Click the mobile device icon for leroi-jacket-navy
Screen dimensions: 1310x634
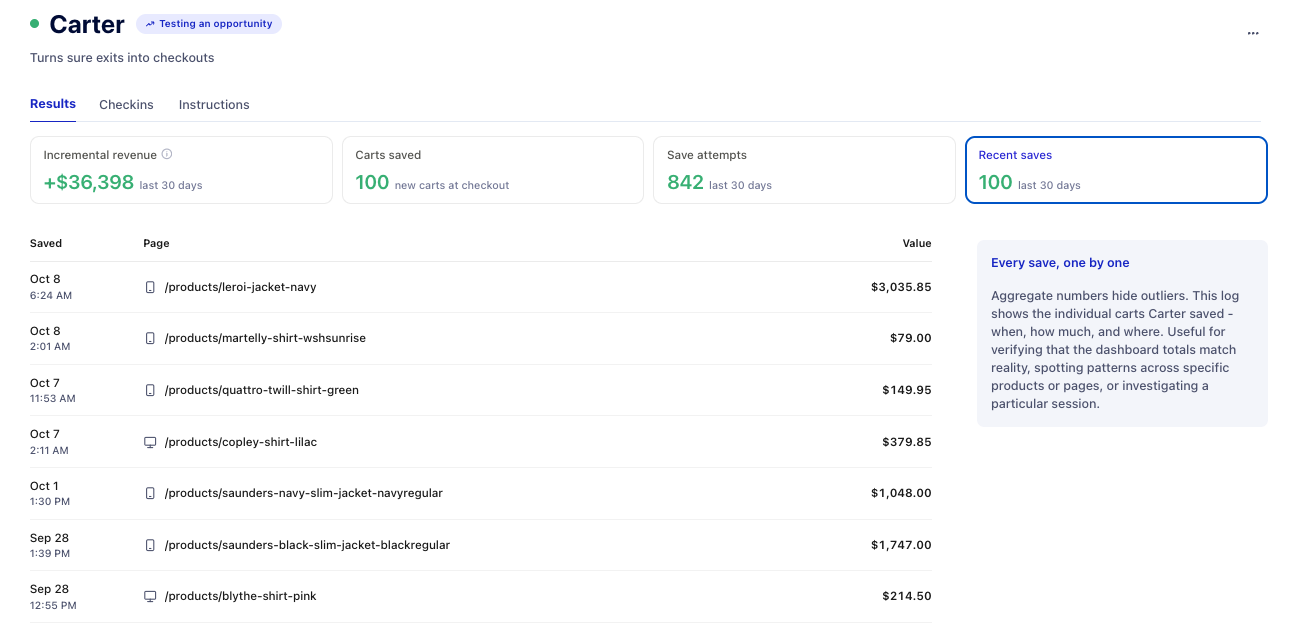[150, 287]
